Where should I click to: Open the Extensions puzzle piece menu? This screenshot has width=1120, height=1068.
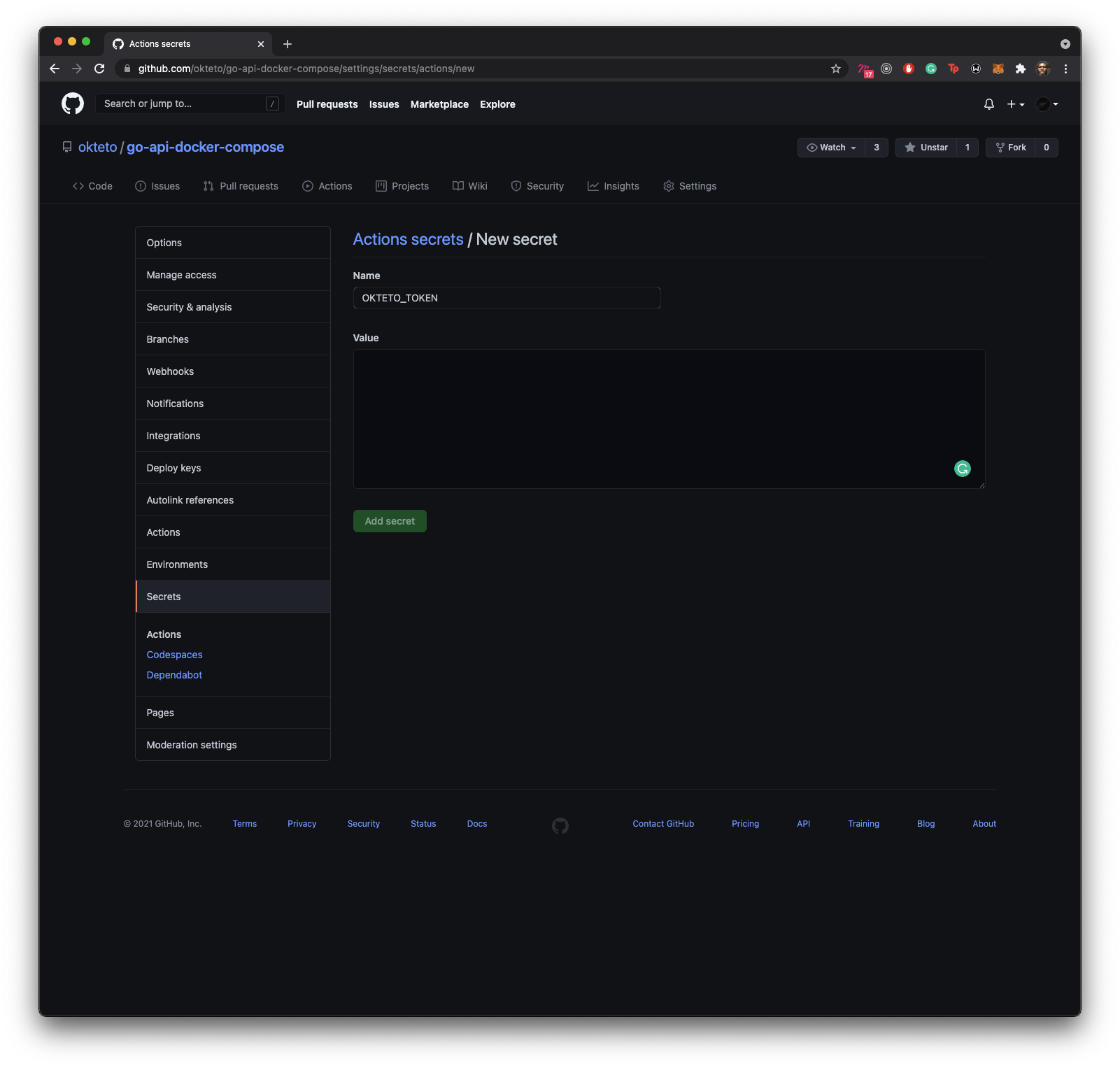tap(1021, 69)
